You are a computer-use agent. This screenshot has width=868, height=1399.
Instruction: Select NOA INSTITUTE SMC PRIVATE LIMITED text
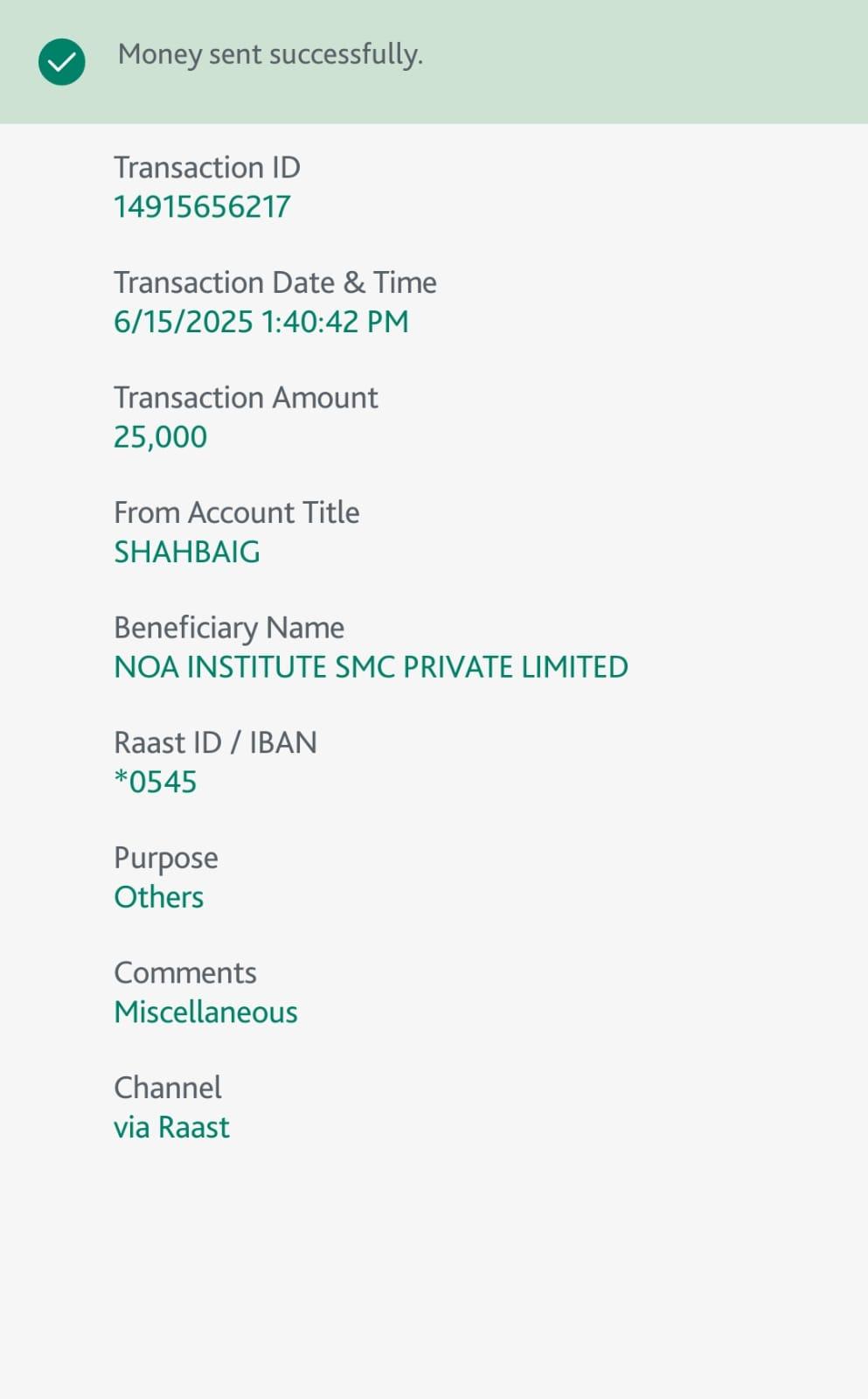point(371,667)
